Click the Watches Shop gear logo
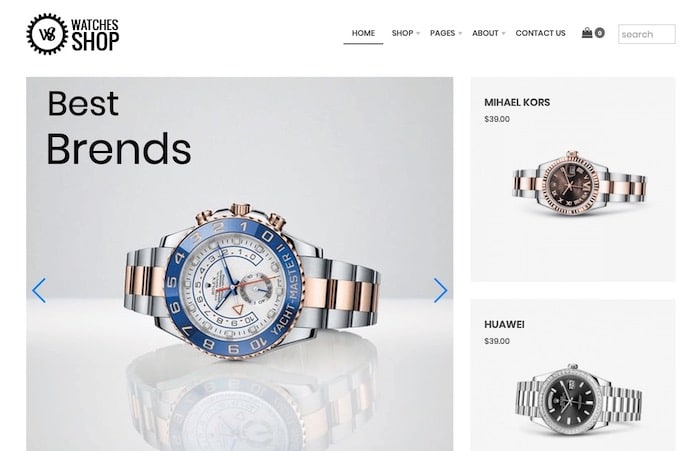This screenshot has width=700, height=451. pos(73,34)
